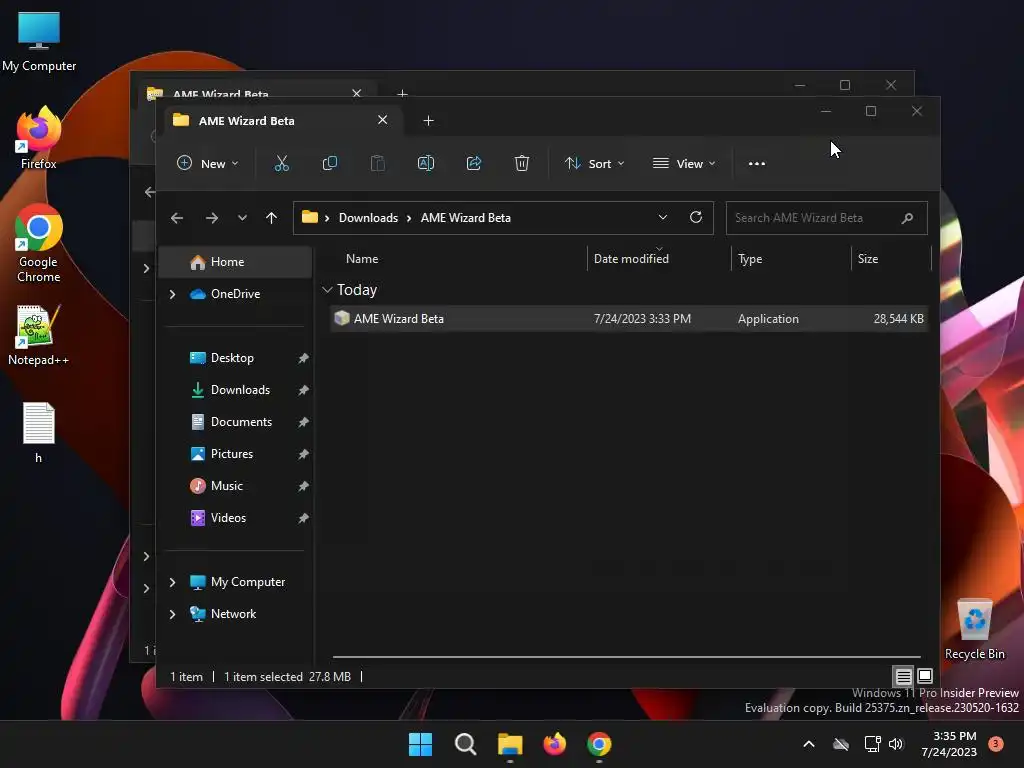Click the pin icon beside Videos
This screenshot has width=1024, height=768.
coord(303,518)
